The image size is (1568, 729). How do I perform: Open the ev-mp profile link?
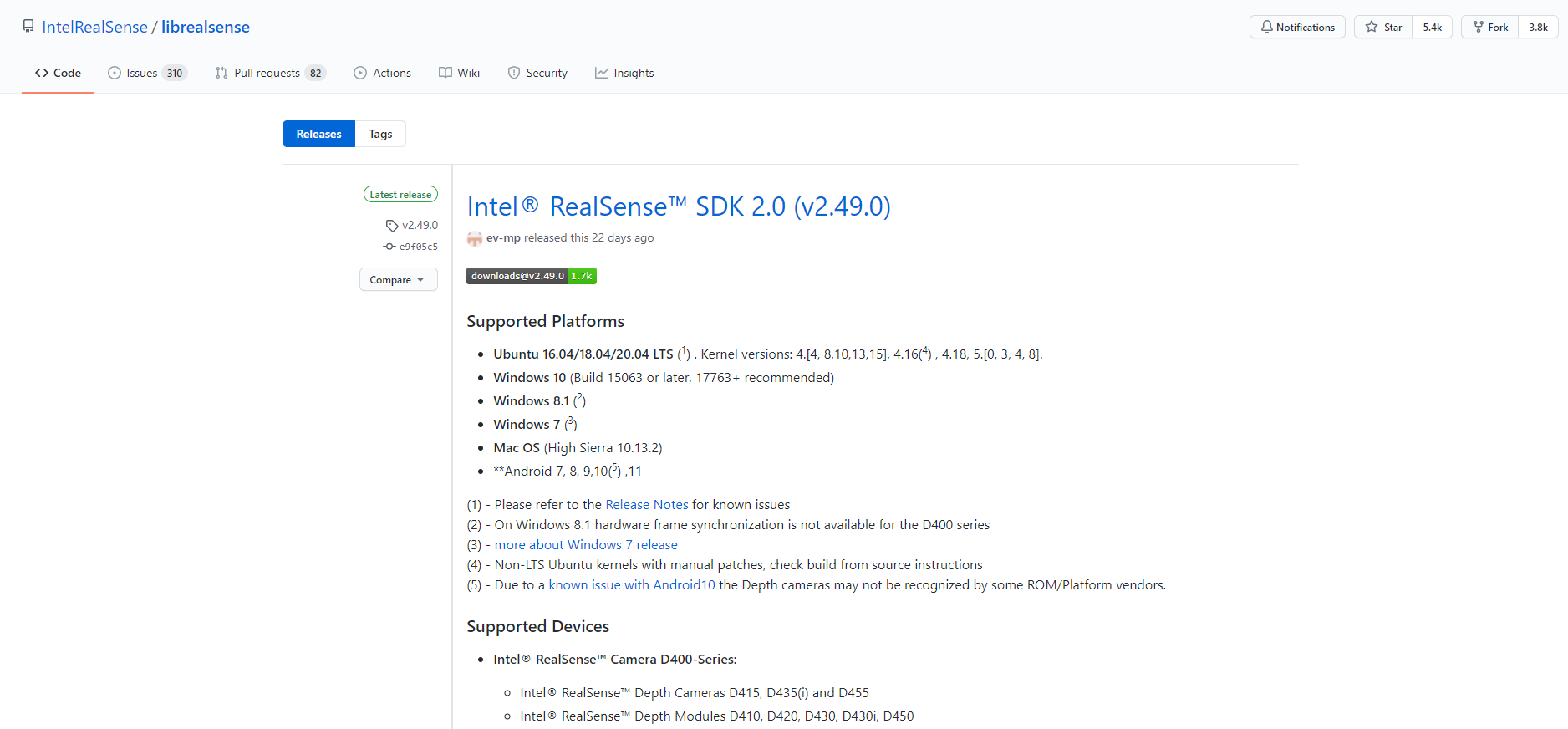pos(503,237)
